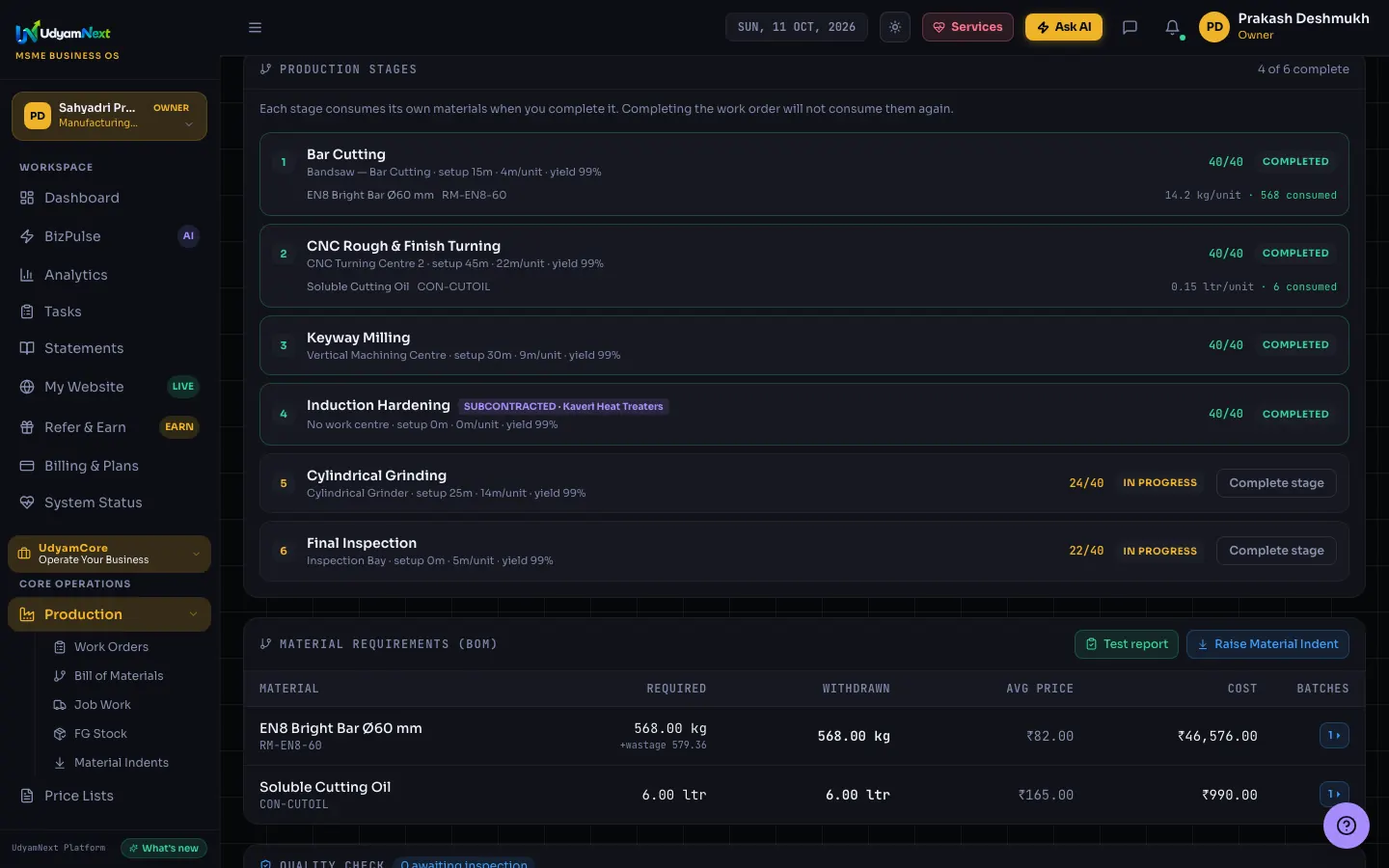Open BizPulse in the sidebar
This screenshot has width=1389, height=868.
point(109,236)
